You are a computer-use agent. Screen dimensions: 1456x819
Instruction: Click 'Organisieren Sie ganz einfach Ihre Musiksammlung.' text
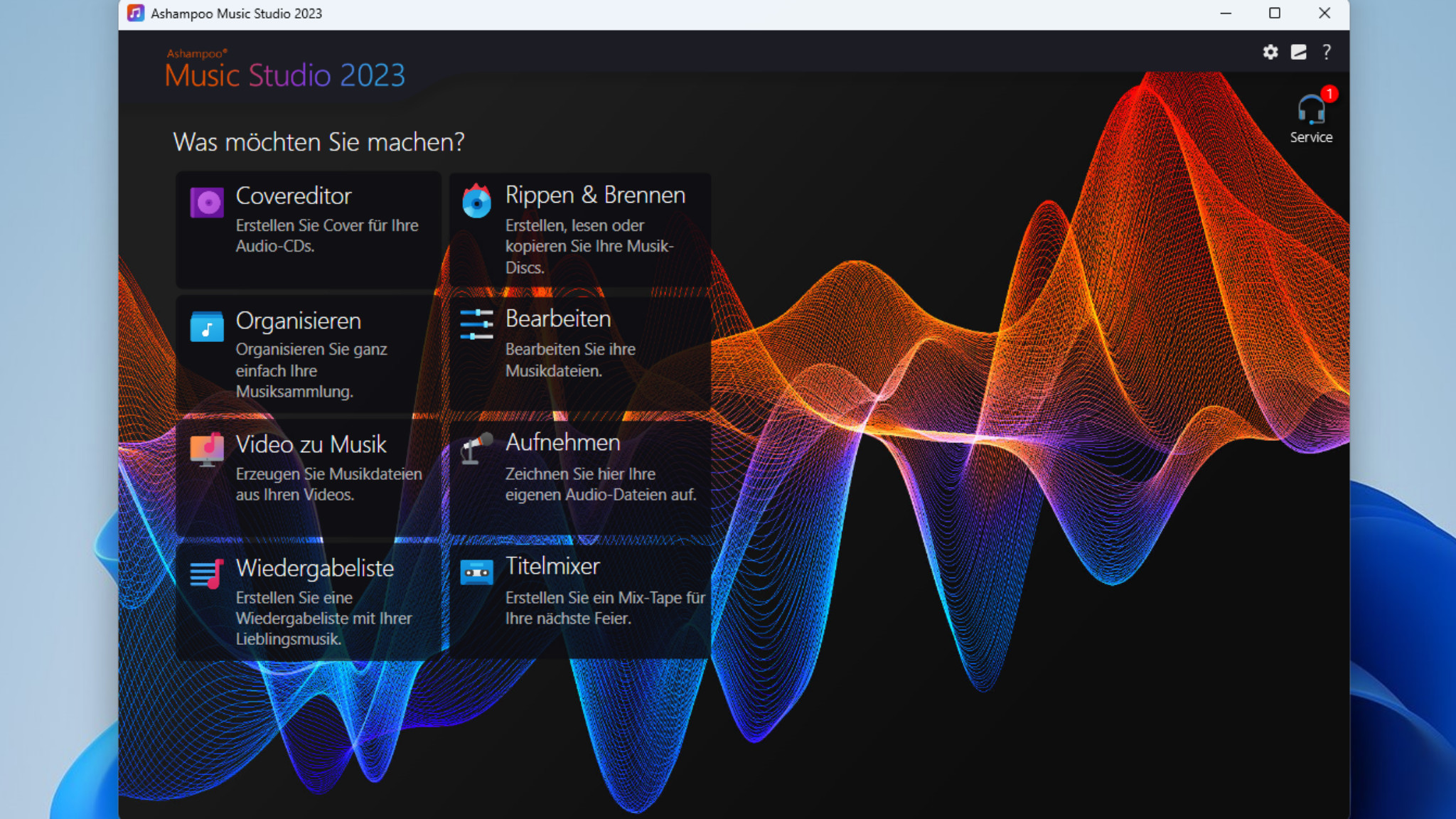pyautogui.click(x=311, y=370)
